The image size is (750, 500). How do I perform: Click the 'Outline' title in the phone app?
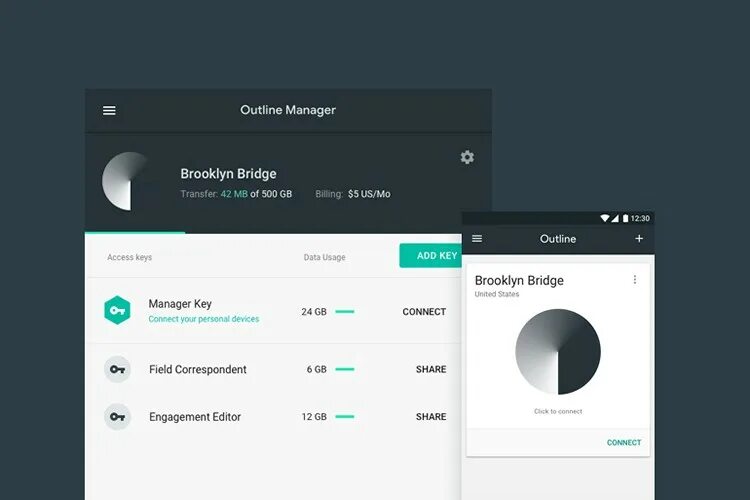[558, 239]
